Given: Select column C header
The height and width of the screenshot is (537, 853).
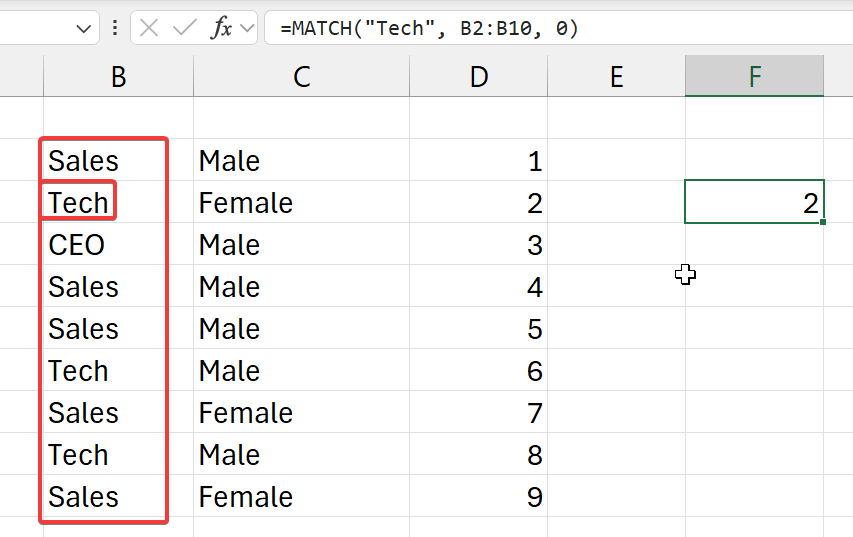Looking at the screenshot, I should tap(301, 76).
